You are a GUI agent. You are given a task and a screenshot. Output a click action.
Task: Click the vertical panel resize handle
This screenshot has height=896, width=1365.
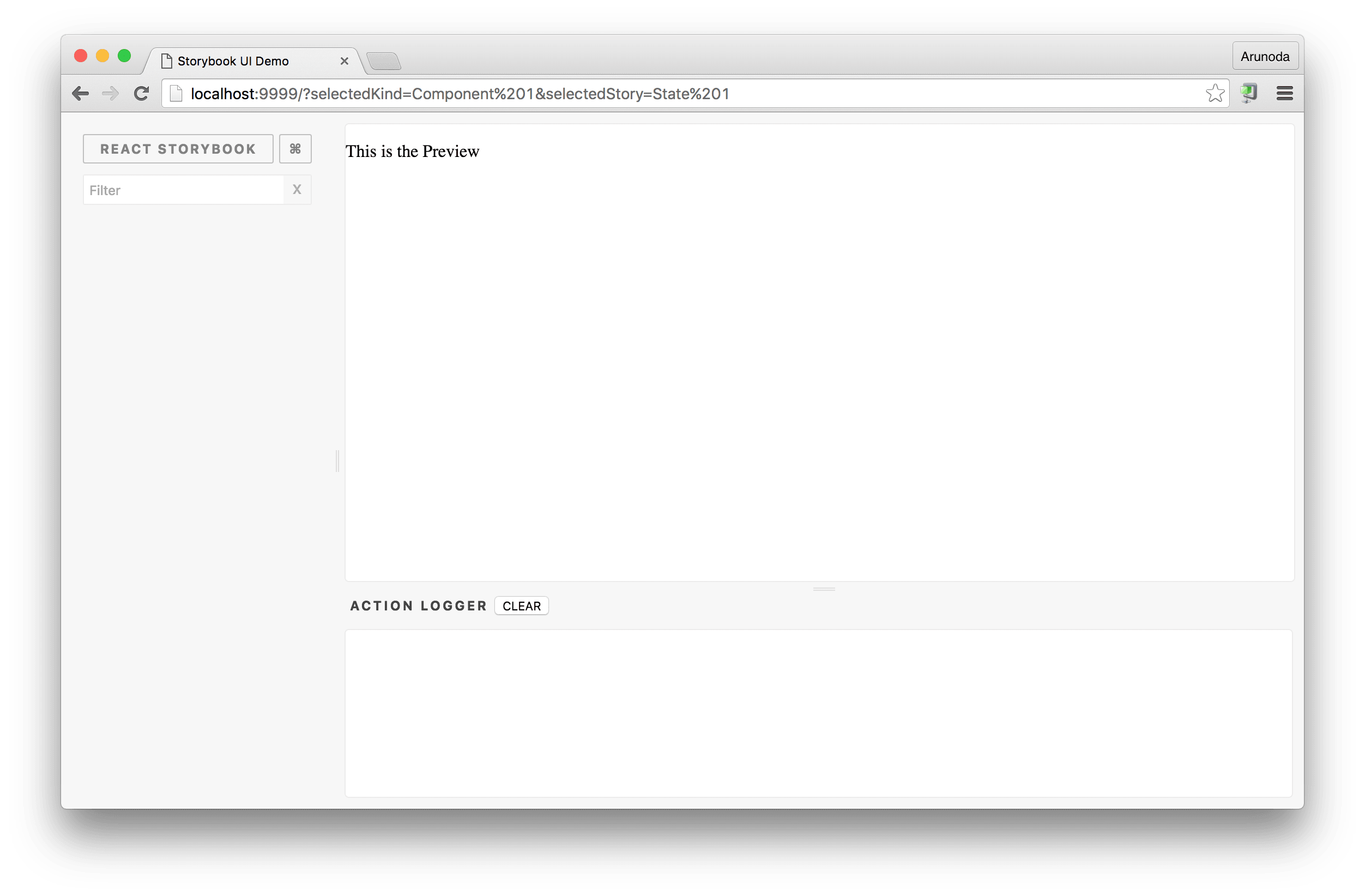337,462
